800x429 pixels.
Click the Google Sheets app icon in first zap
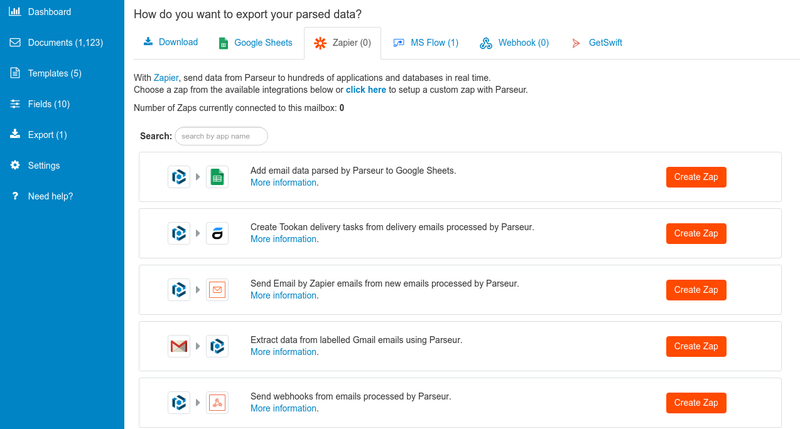[x=218, y=177]
